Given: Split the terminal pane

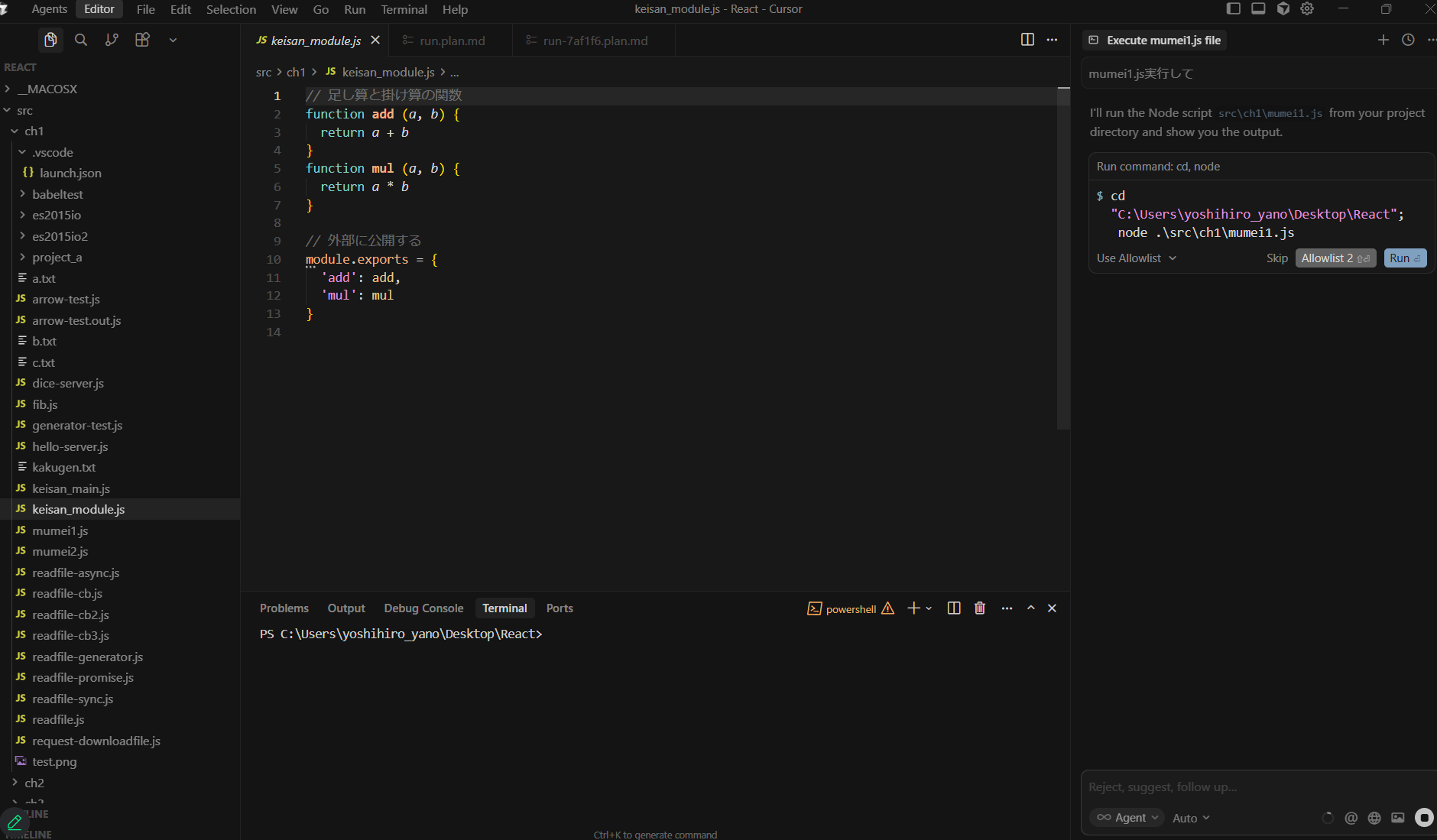Looking at the screenshot, I should tap(954, 608).
